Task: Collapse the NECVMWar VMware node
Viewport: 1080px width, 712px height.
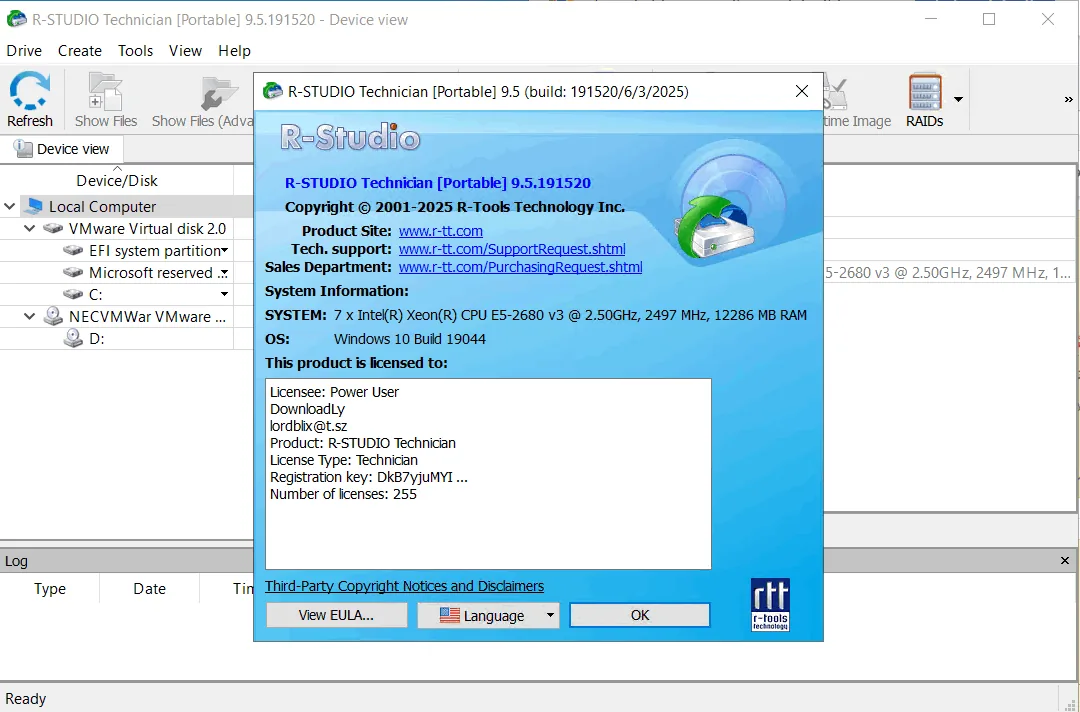Action: (30, 317)
